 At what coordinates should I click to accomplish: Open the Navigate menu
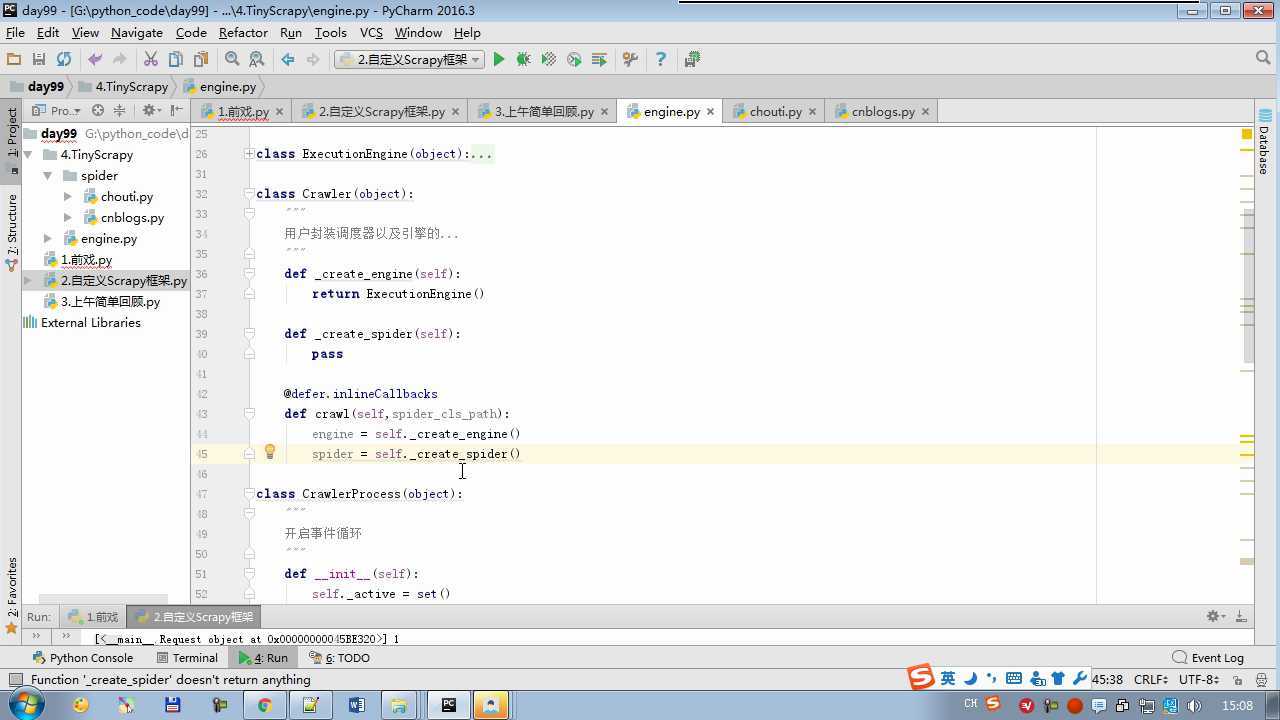[137, 32]
